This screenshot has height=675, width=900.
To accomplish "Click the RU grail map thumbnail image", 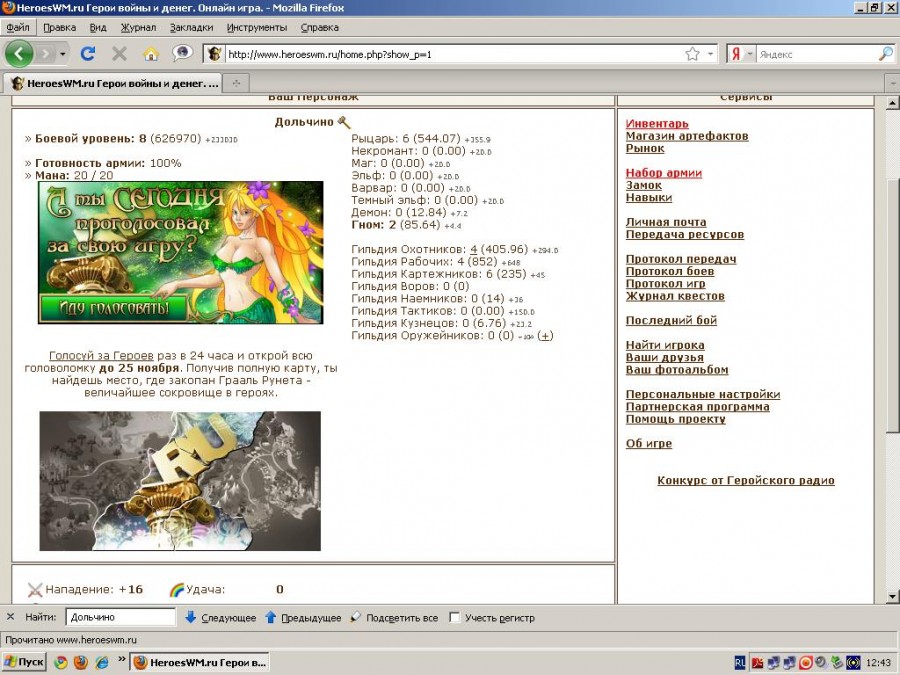I will (180, 481).
